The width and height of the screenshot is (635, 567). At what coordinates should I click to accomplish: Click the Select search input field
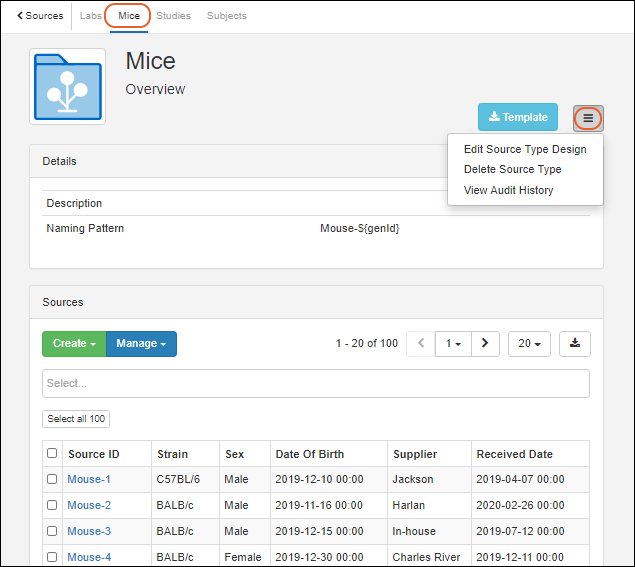point(315,383)
